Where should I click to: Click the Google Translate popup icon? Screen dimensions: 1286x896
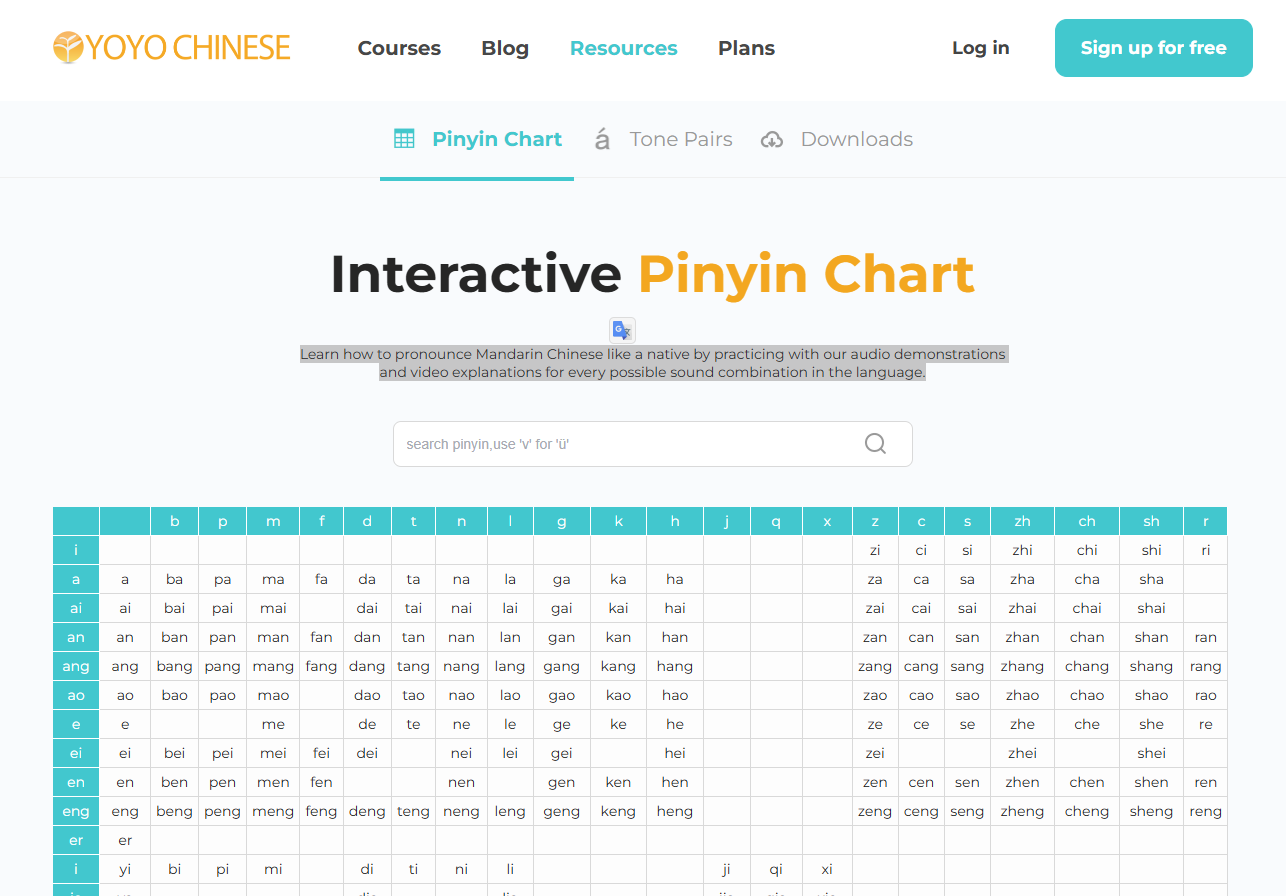pyautogui.click(x=622, y=330)
